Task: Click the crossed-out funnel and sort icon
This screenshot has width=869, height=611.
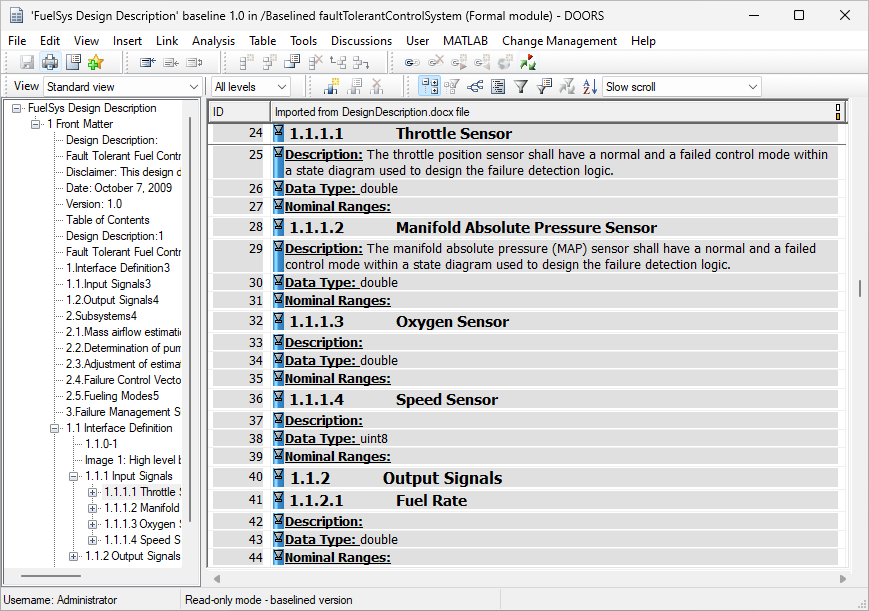Action: coord(567,86)
